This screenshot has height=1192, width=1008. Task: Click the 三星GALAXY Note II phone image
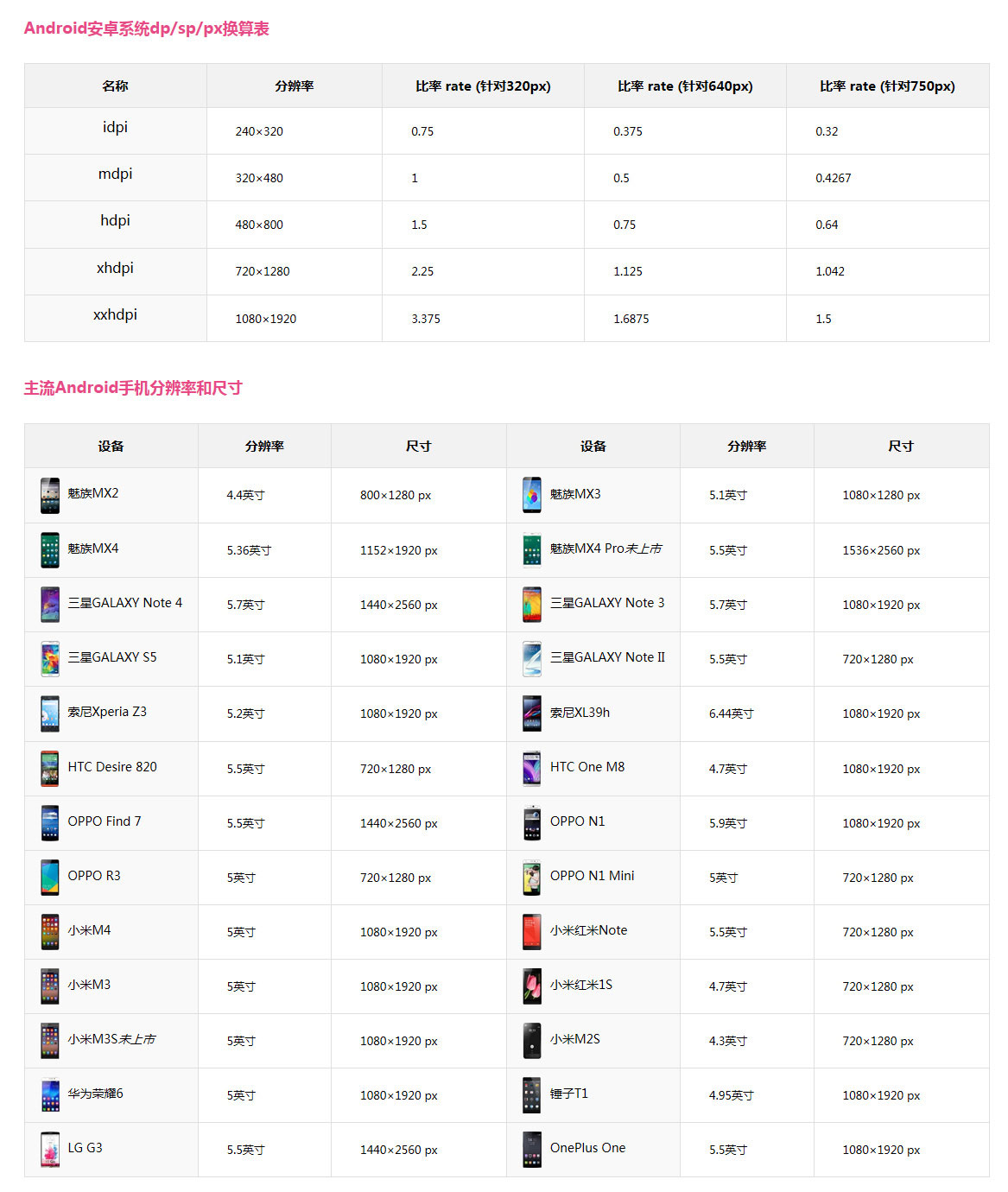532,659
